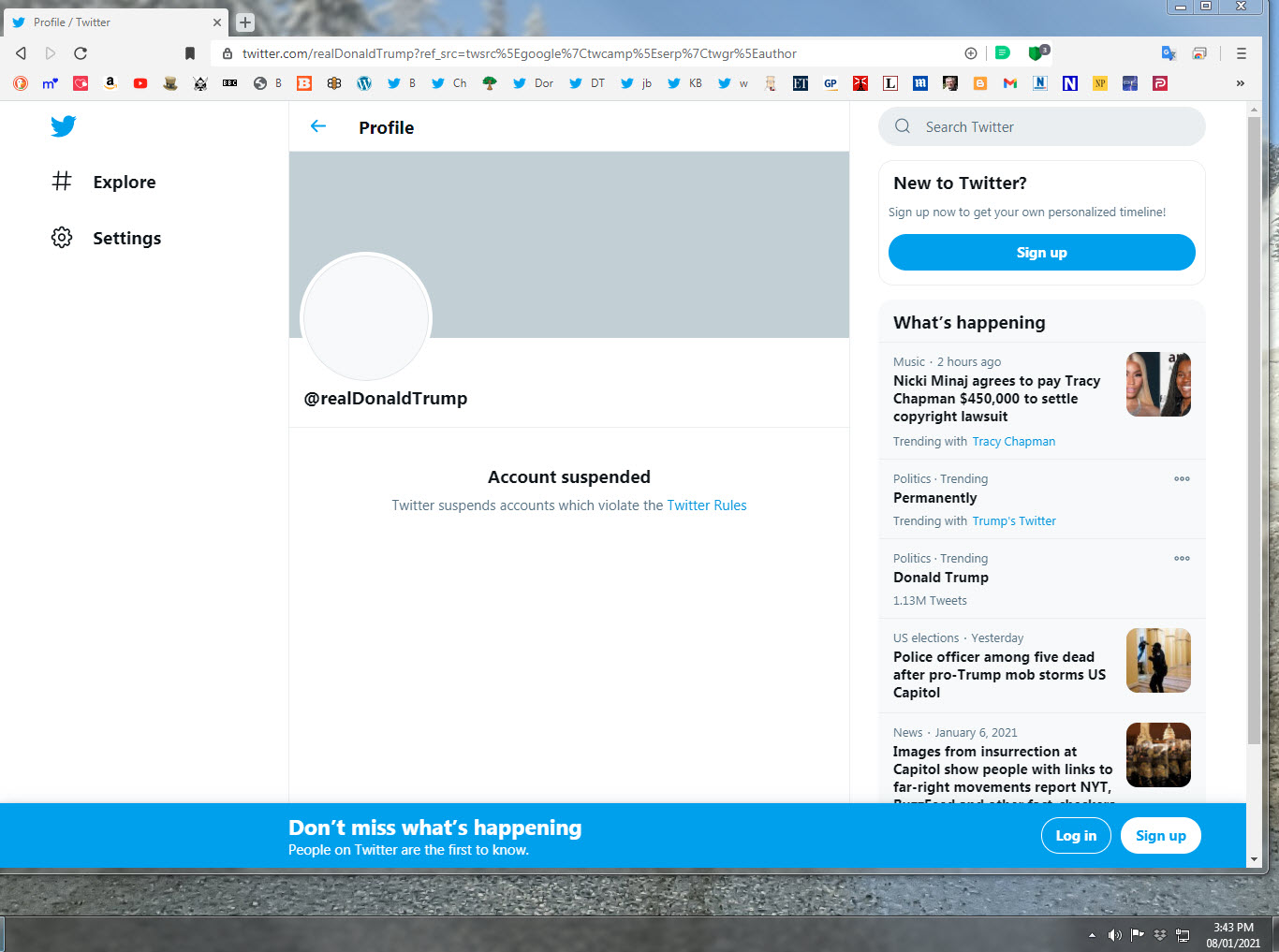This screenshot has height=952, width=1279.
Task: Open the GP bookmark
Action: pos(831,83)
